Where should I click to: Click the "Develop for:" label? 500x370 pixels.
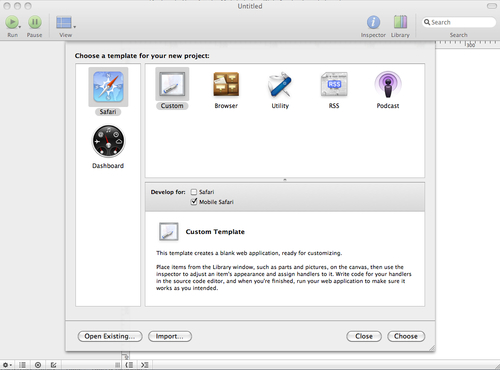click(x=168, y=192)
